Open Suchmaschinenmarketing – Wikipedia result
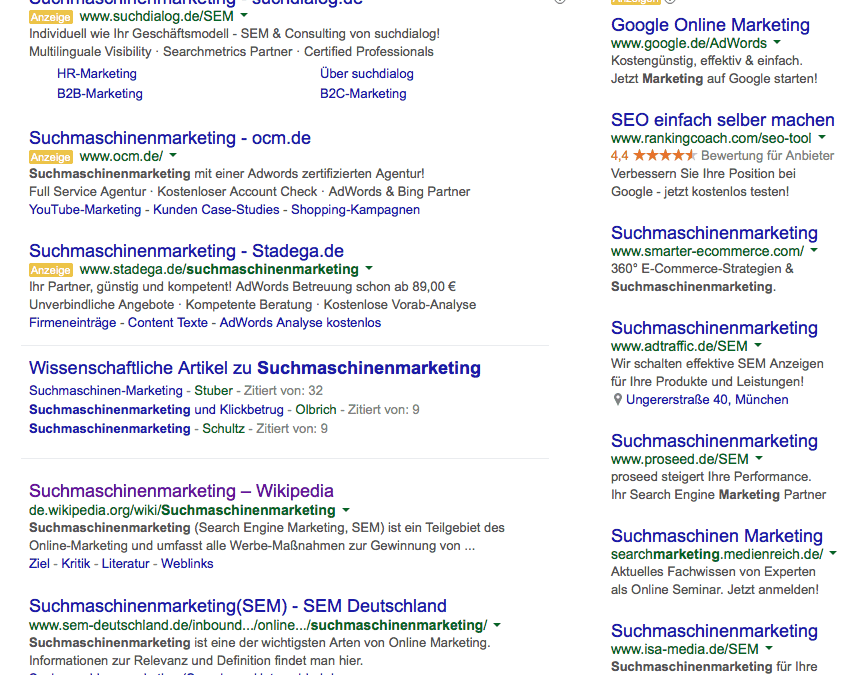This screenshot has height=675, width=843. (181, 491)
